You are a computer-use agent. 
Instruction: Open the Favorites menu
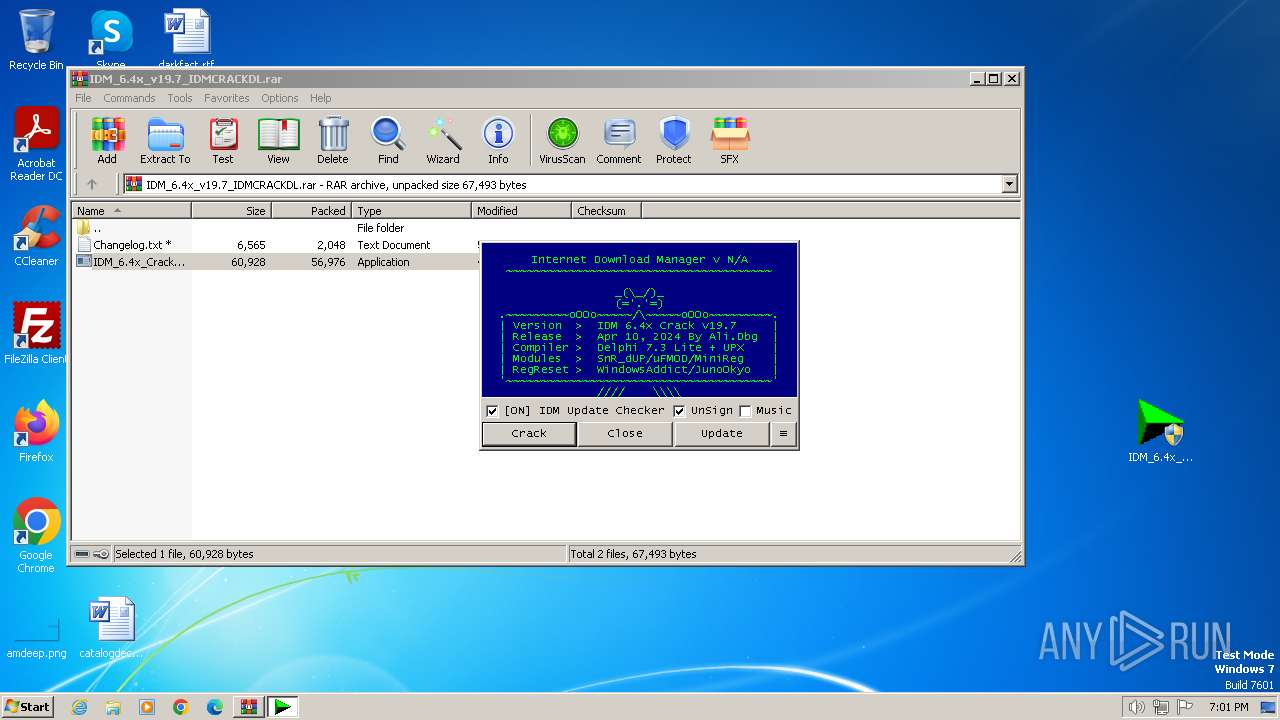pos(227,98)
